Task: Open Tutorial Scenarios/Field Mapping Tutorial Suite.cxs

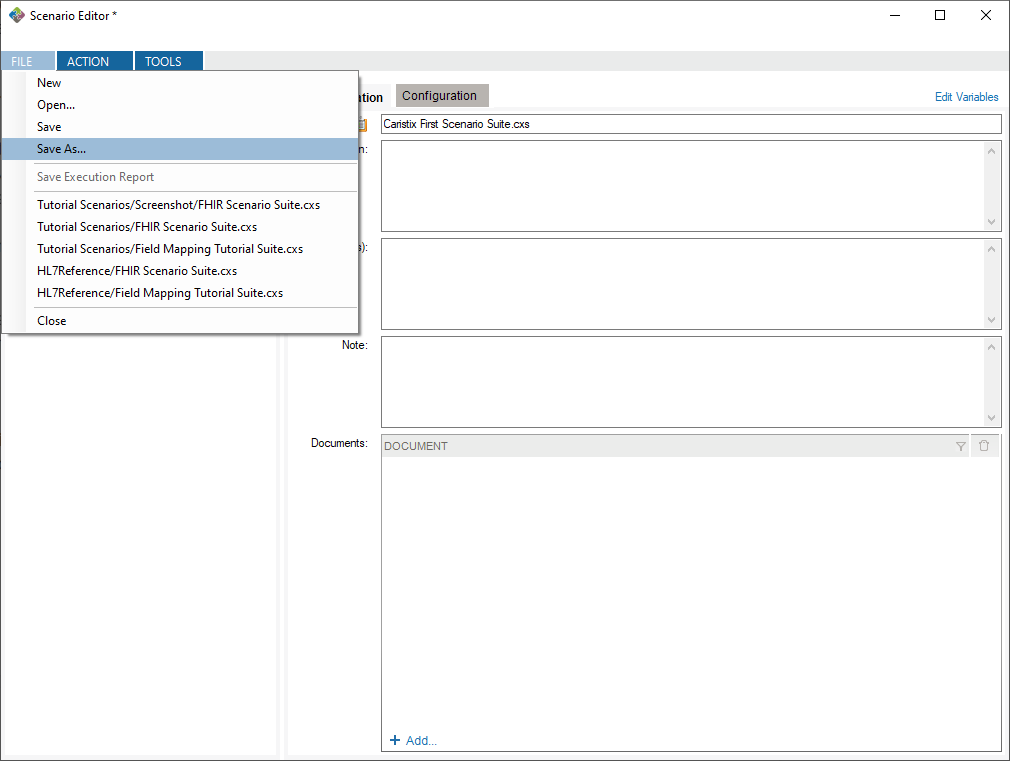Action: (169, 248)
